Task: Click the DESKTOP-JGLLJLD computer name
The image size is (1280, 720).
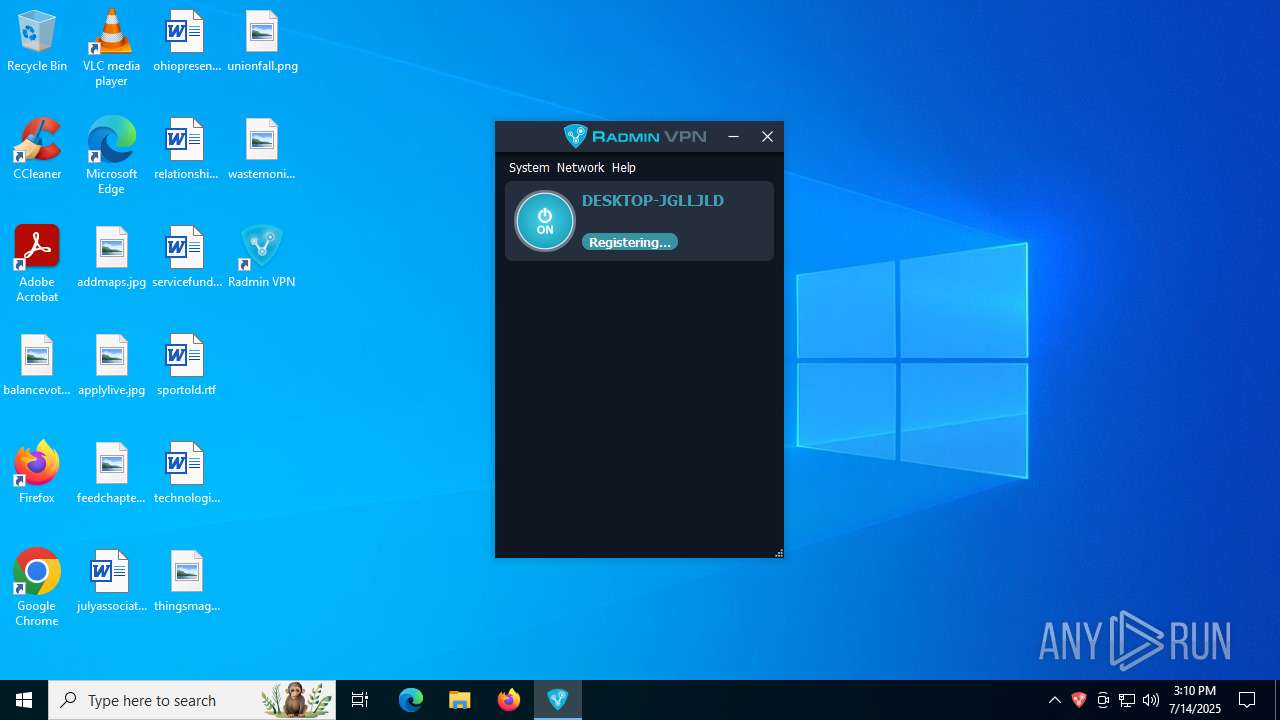Action: coord(653,200)
